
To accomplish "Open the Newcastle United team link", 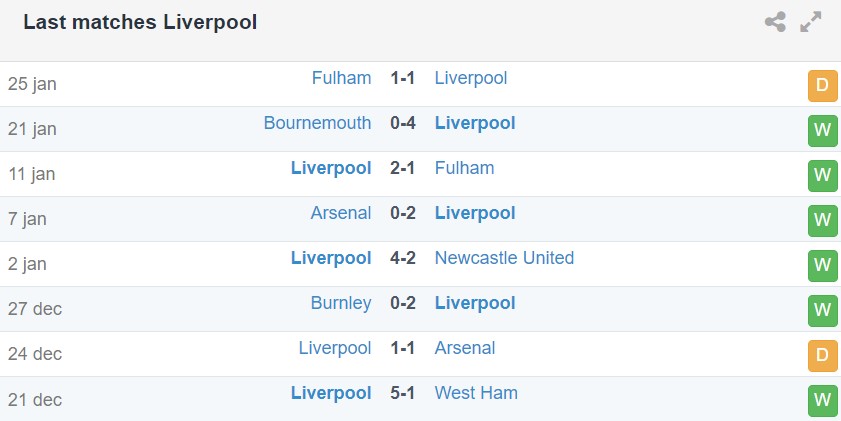I will [x=504, y=258].
